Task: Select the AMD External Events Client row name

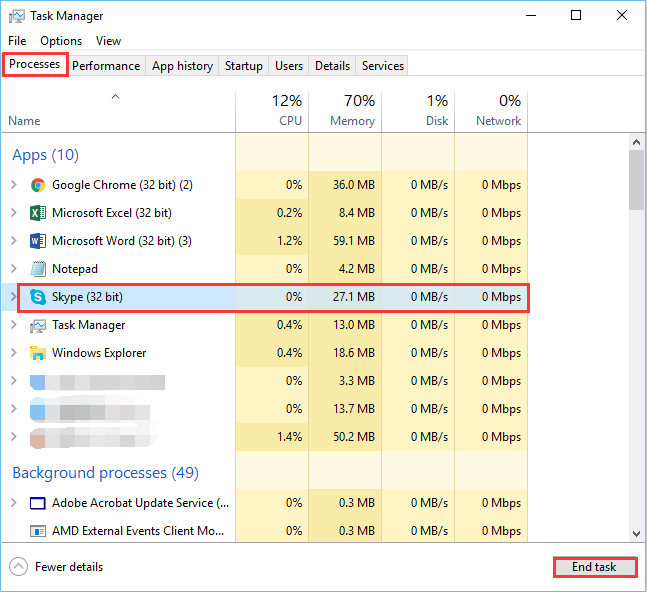Action: (138, 531)
